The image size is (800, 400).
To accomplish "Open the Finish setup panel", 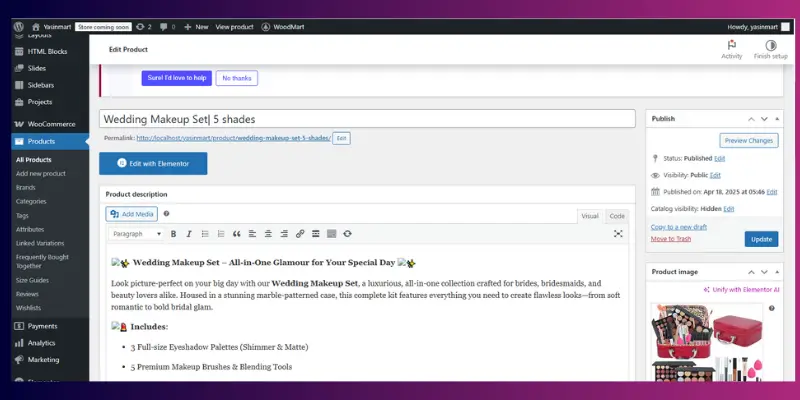I will click(770, 49).
